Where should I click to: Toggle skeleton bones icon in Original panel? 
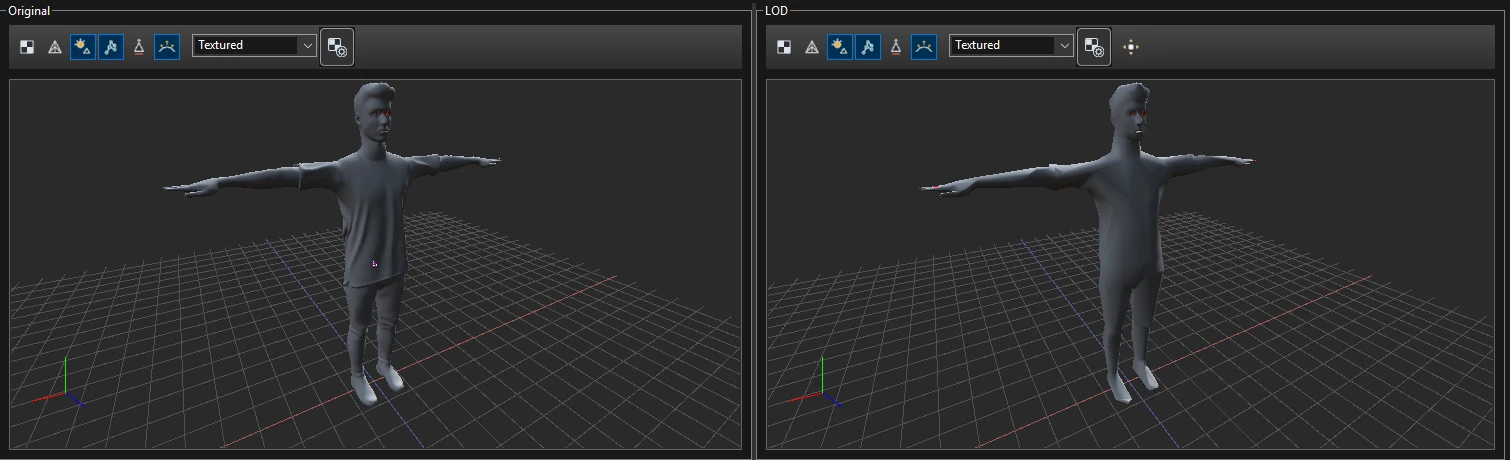click(111, 47)
